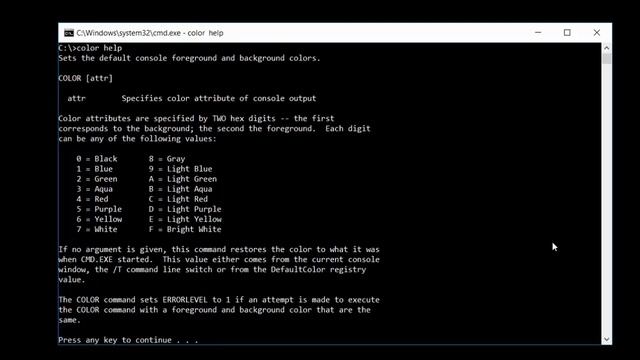Click 'Press any key to continue' prompt

[128, 340]
